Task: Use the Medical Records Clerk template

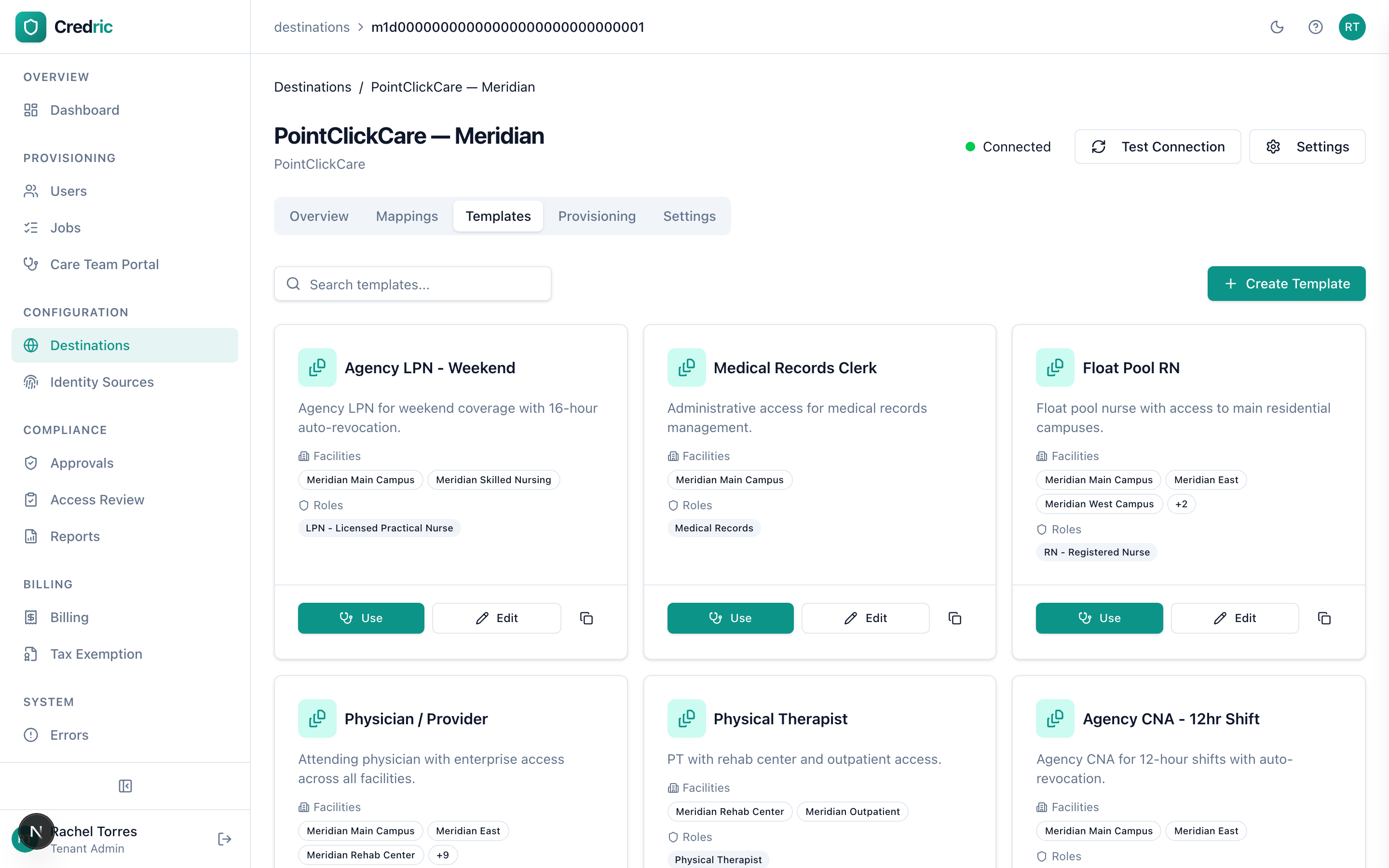Action: coord(730,618)
